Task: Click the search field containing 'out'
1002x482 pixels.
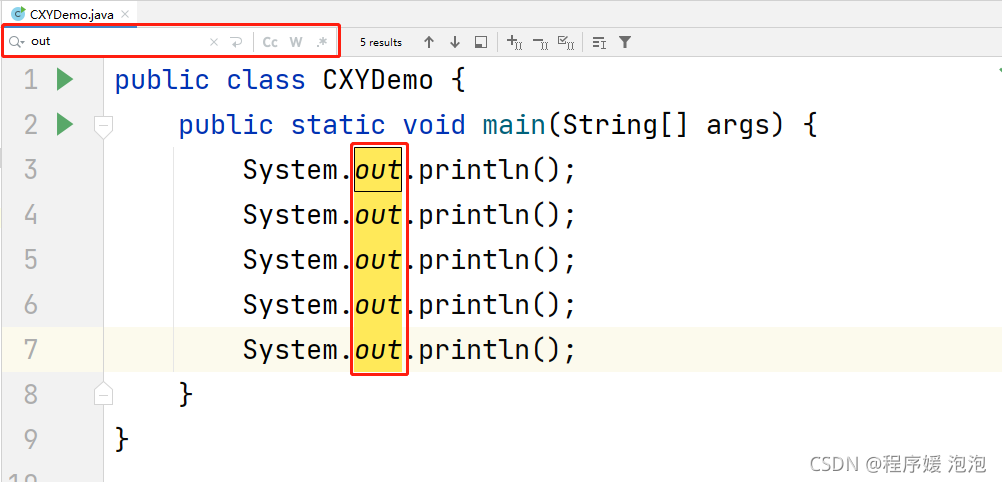Action: pos(118,42)
